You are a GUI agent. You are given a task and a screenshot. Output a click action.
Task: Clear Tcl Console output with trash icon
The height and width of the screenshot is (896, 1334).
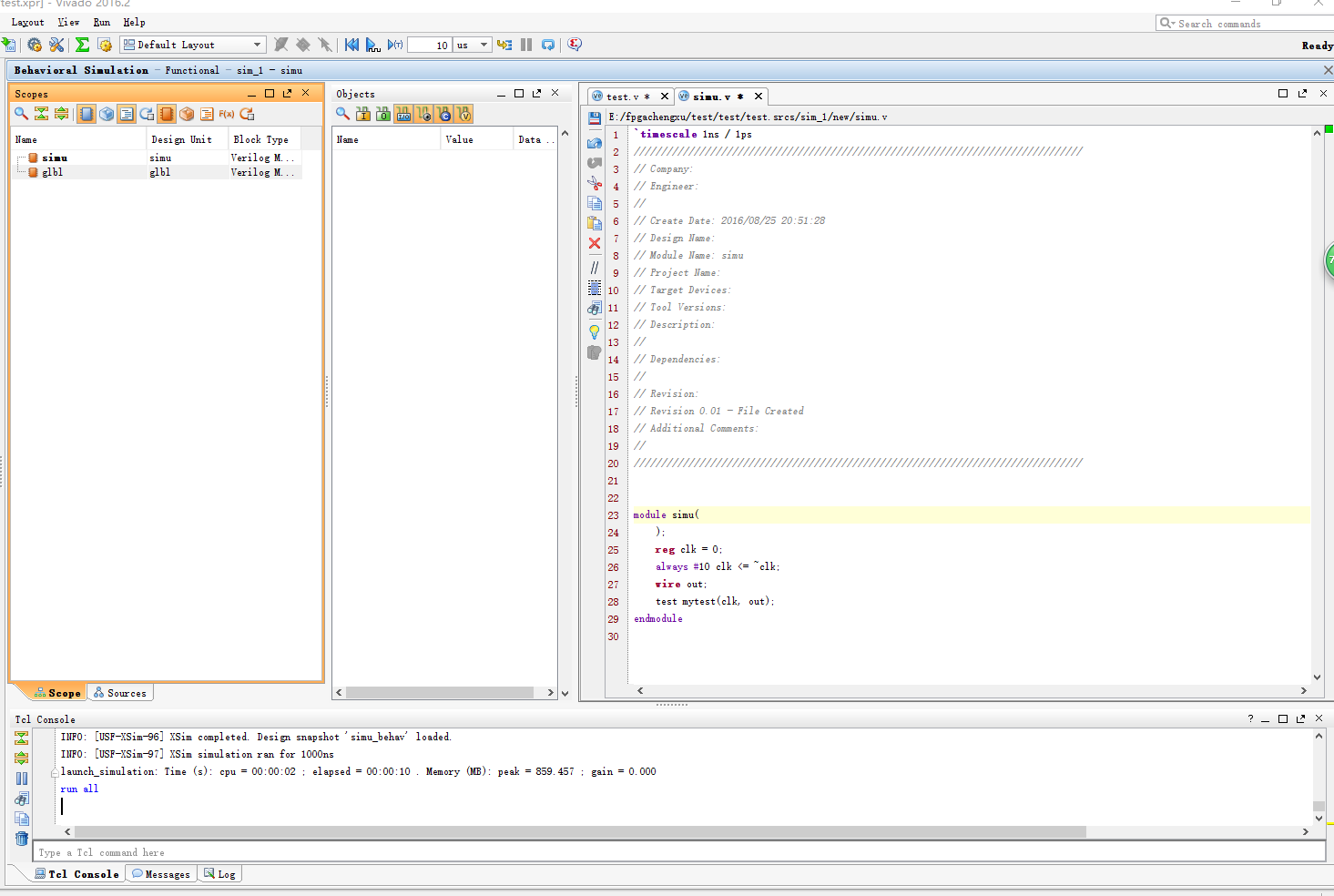(22, 839)
